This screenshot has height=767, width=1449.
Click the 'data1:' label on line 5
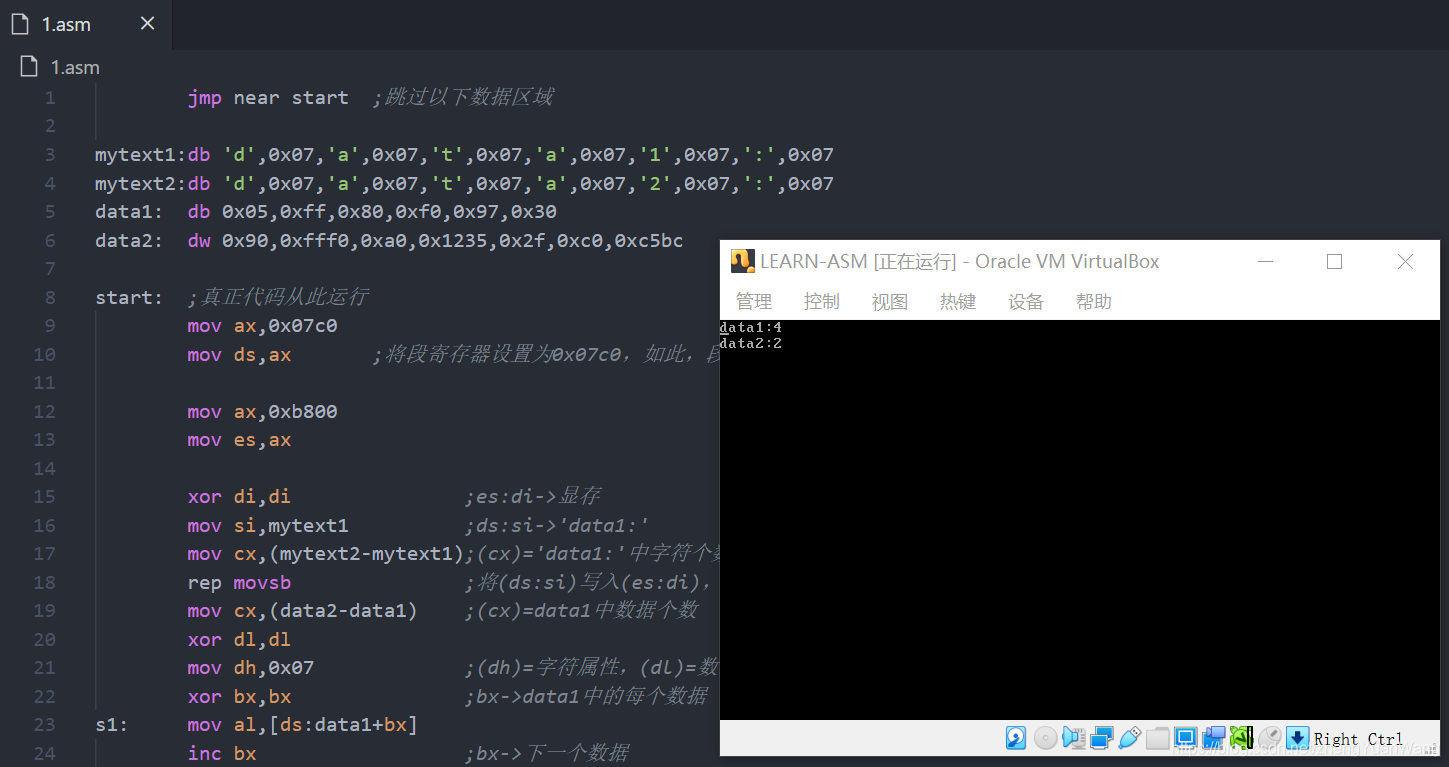(129, 212)
